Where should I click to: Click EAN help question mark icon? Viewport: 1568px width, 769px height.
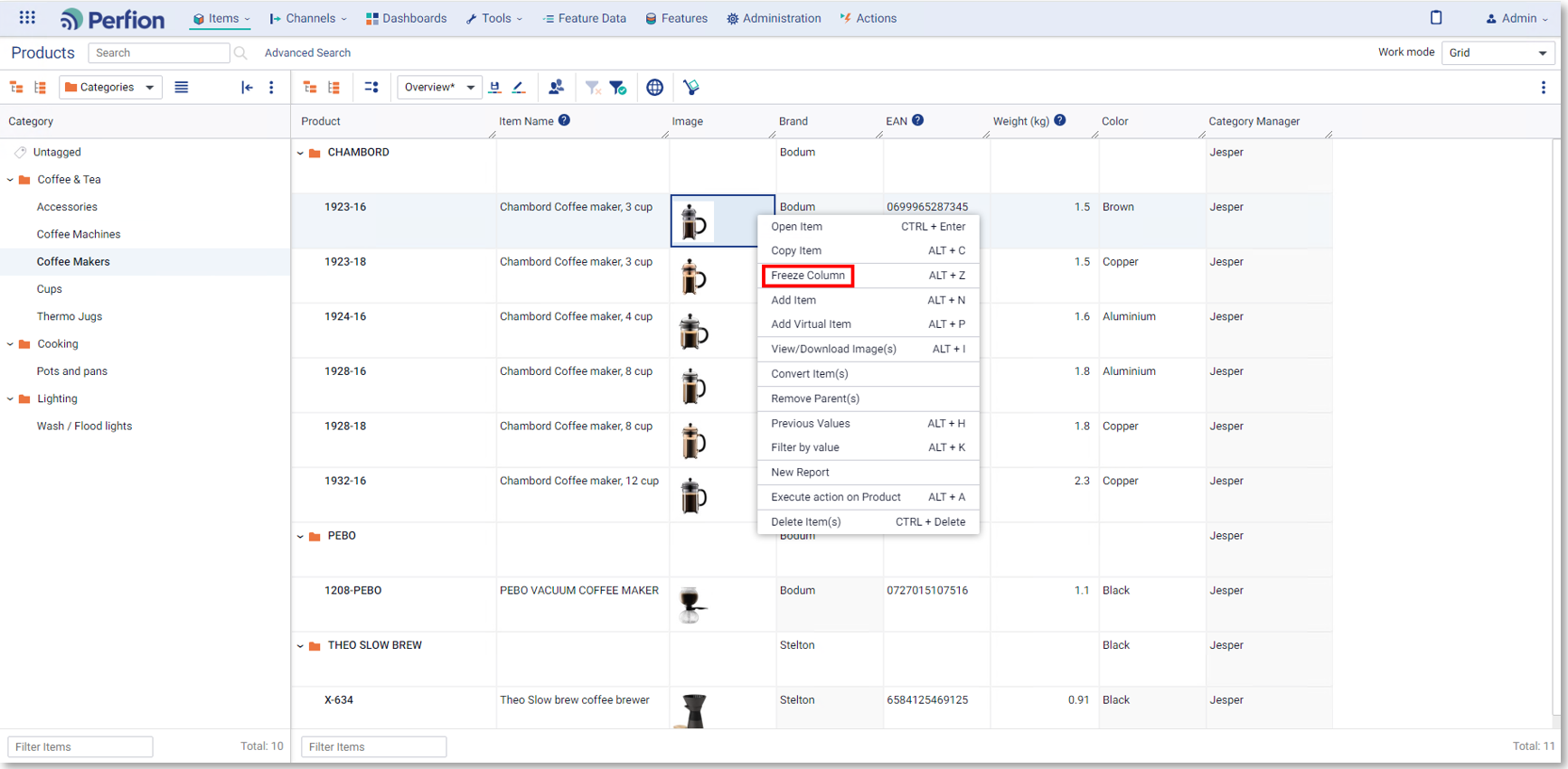917,120
